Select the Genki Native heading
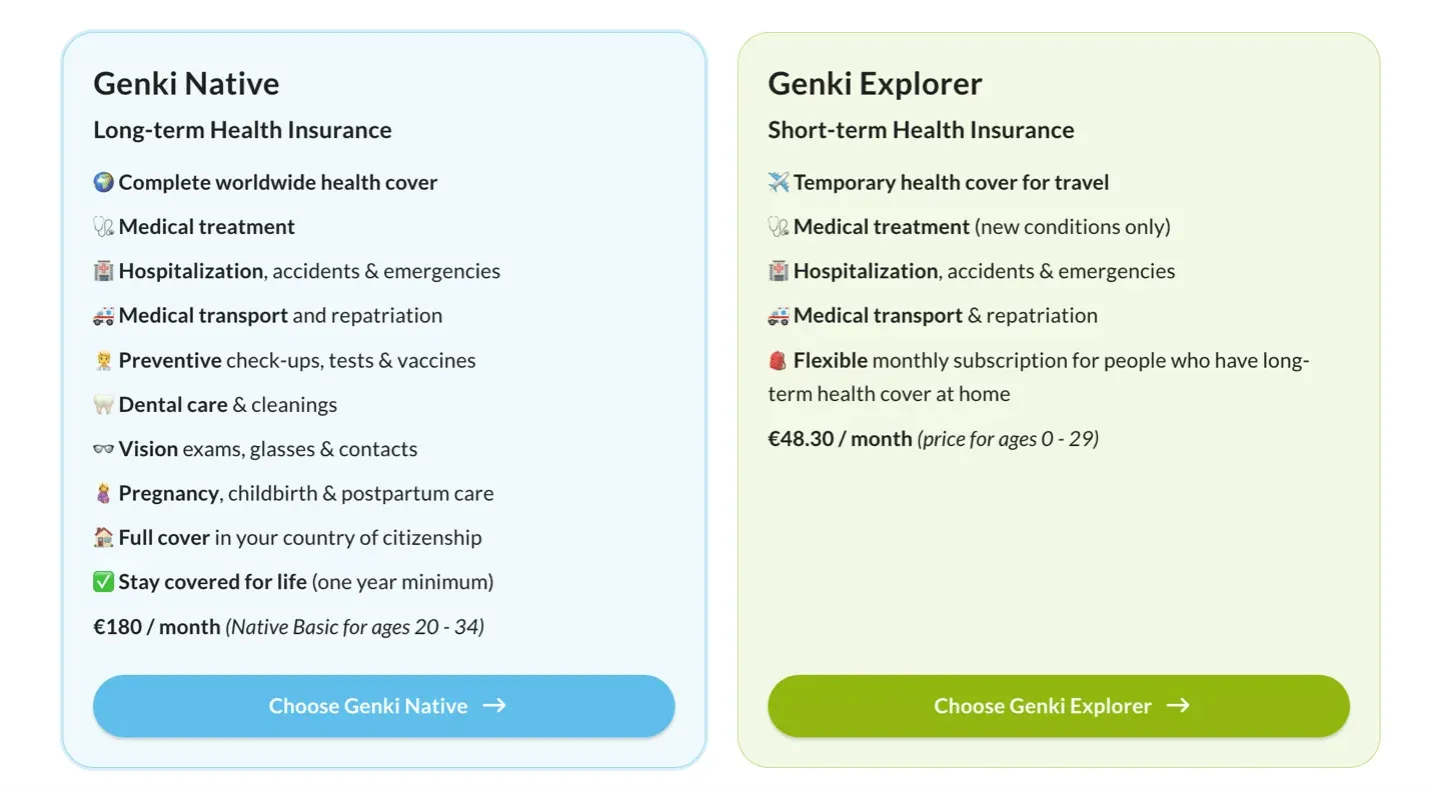 pyautogui.click(x=186, y=83)
